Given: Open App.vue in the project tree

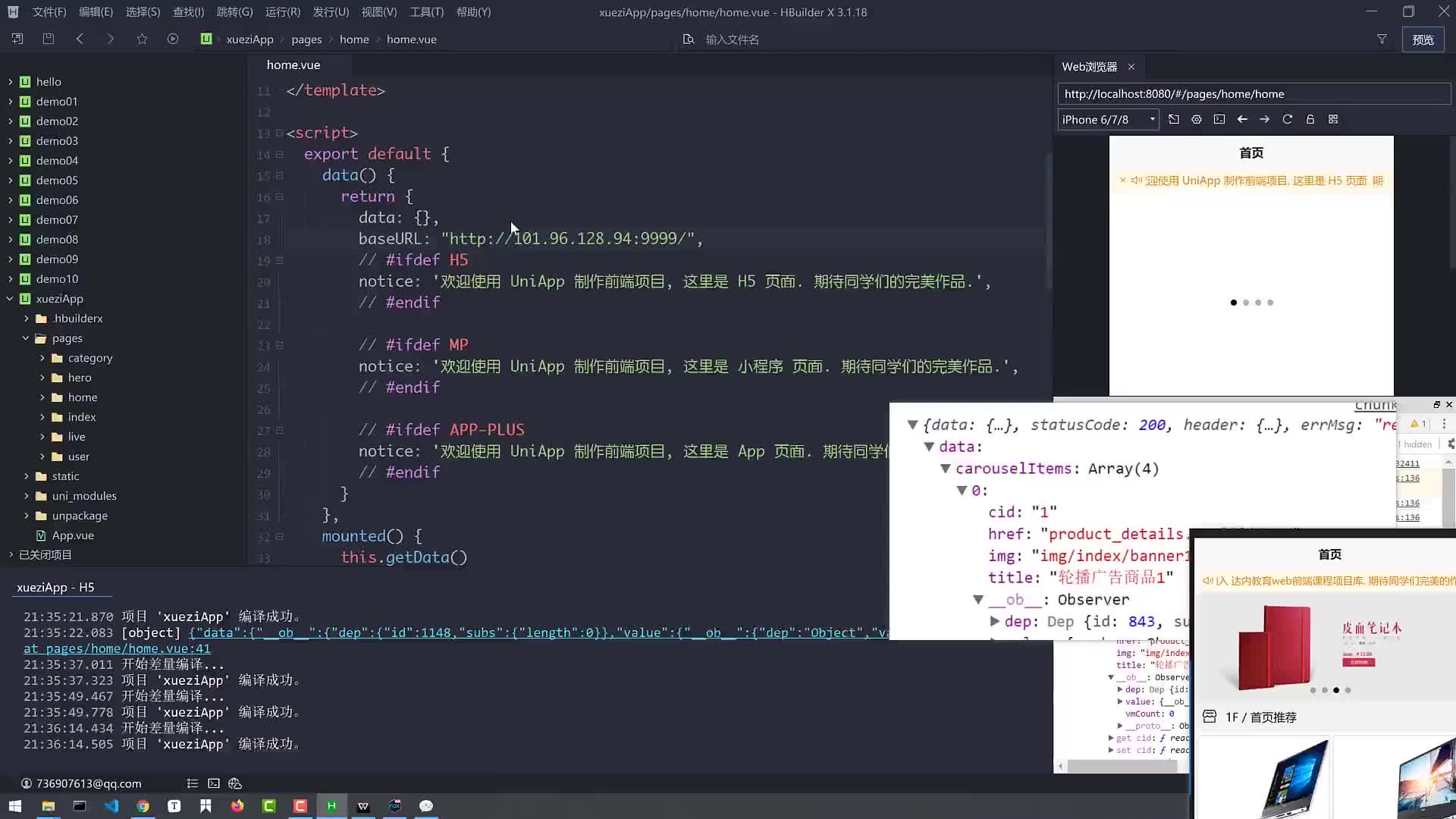Looking at the screenshot, I should tap(73, 535).
